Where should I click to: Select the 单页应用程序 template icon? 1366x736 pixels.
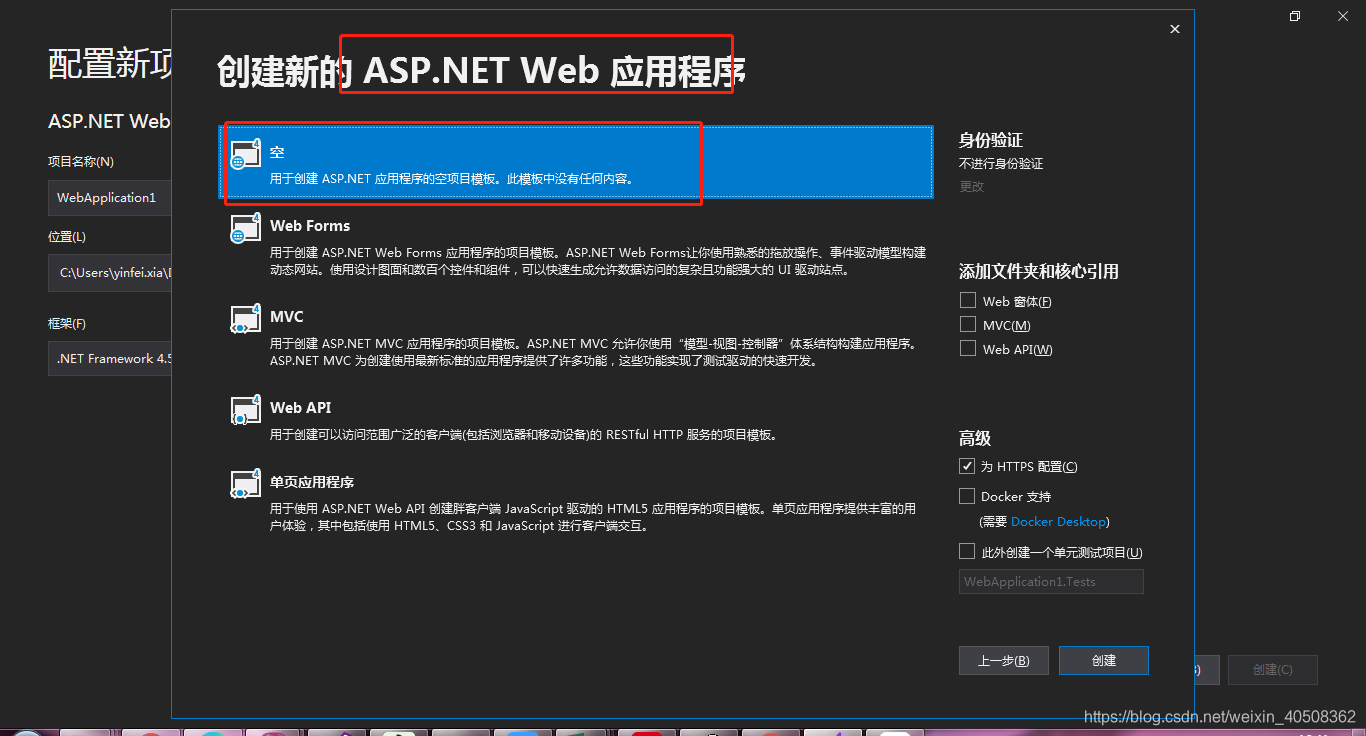246,484
